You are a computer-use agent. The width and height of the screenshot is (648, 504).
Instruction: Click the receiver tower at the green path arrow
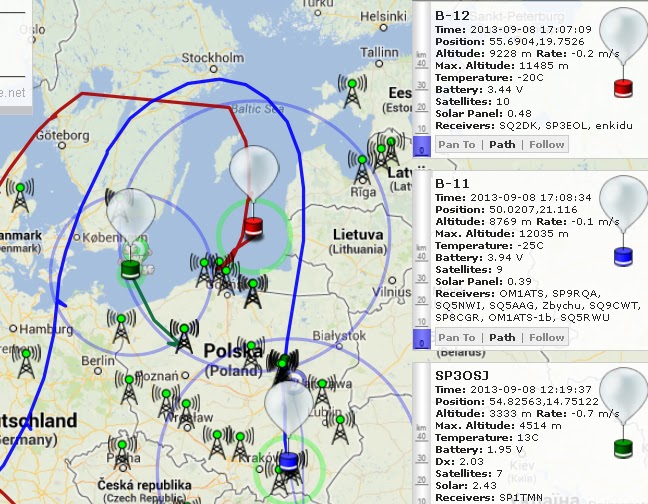click(184, 337)
